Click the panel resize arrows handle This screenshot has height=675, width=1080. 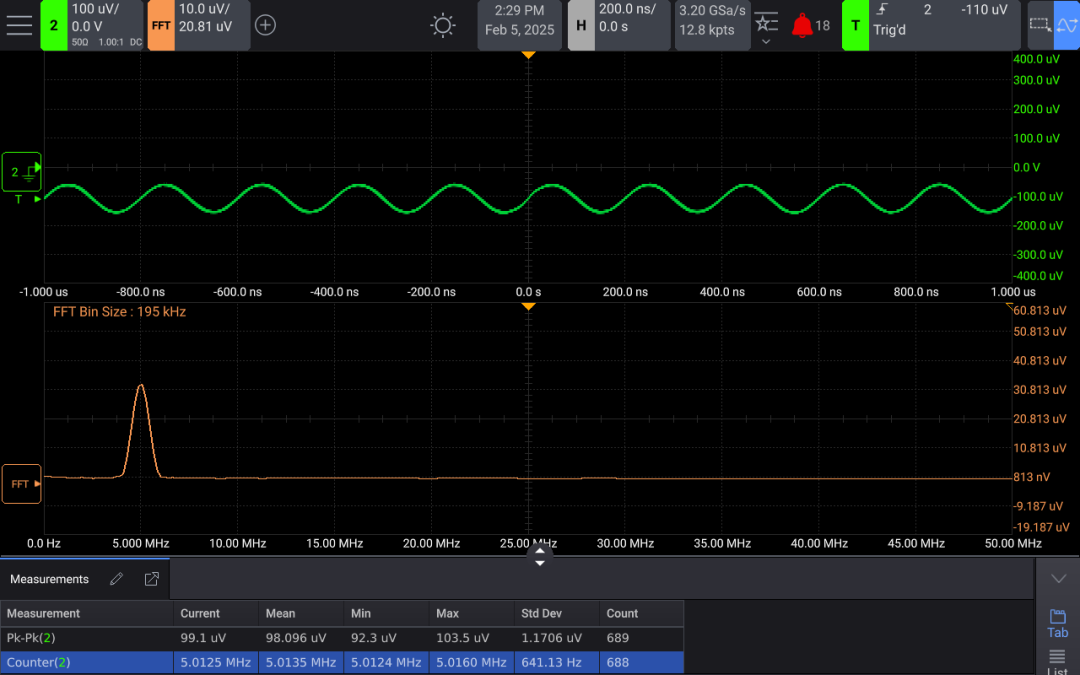click(x=540, y=556)
